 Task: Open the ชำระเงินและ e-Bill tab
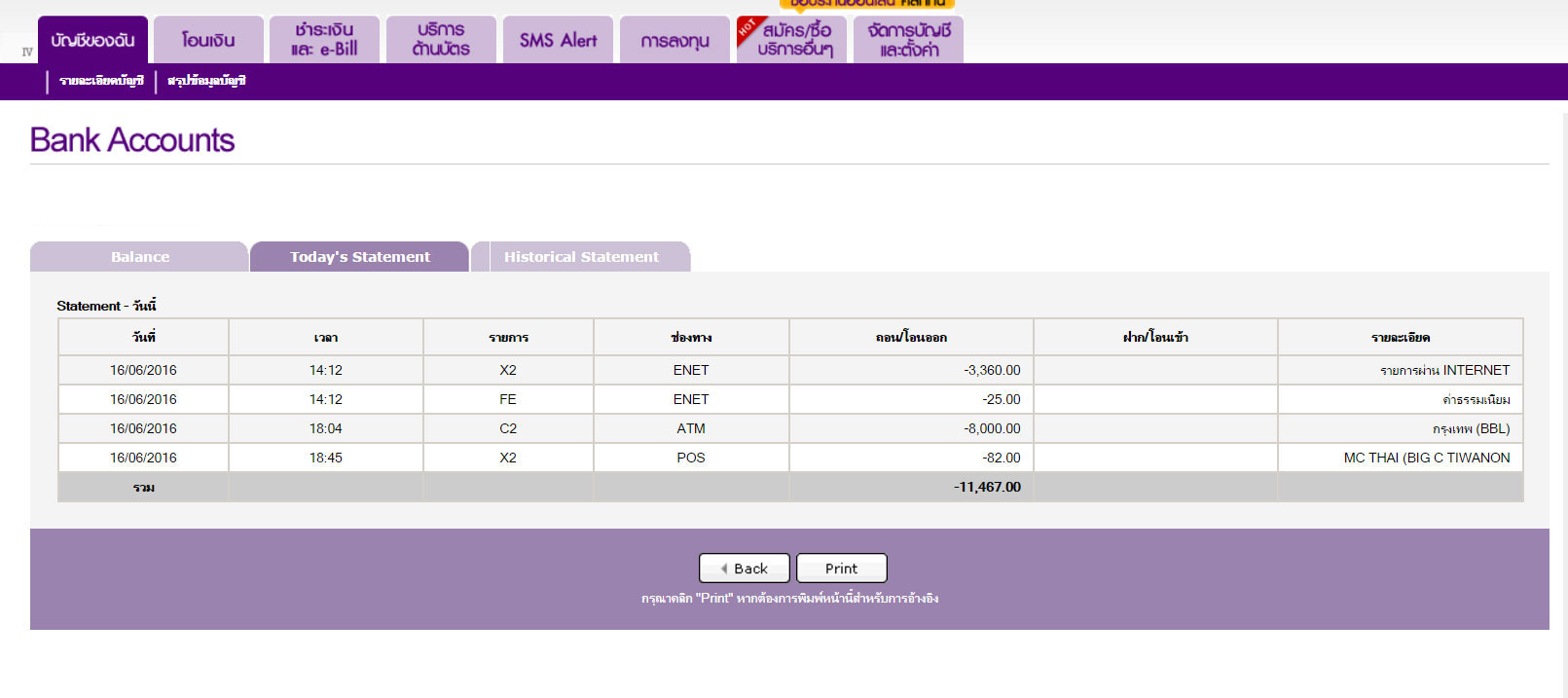324,40
